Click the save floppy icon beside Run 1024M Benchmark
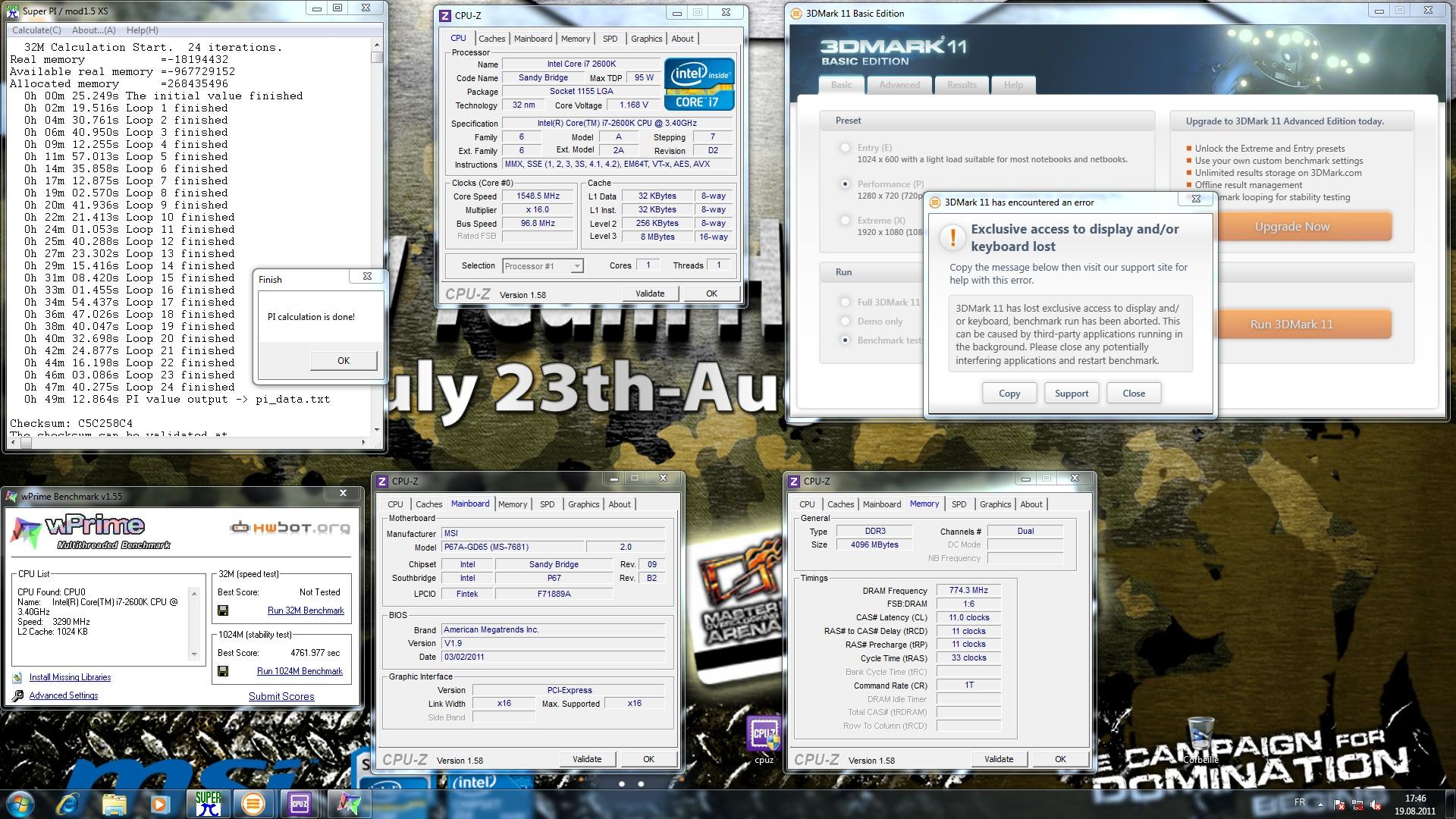This screenshot has height=819, width=1456. [x=223, y=671]
